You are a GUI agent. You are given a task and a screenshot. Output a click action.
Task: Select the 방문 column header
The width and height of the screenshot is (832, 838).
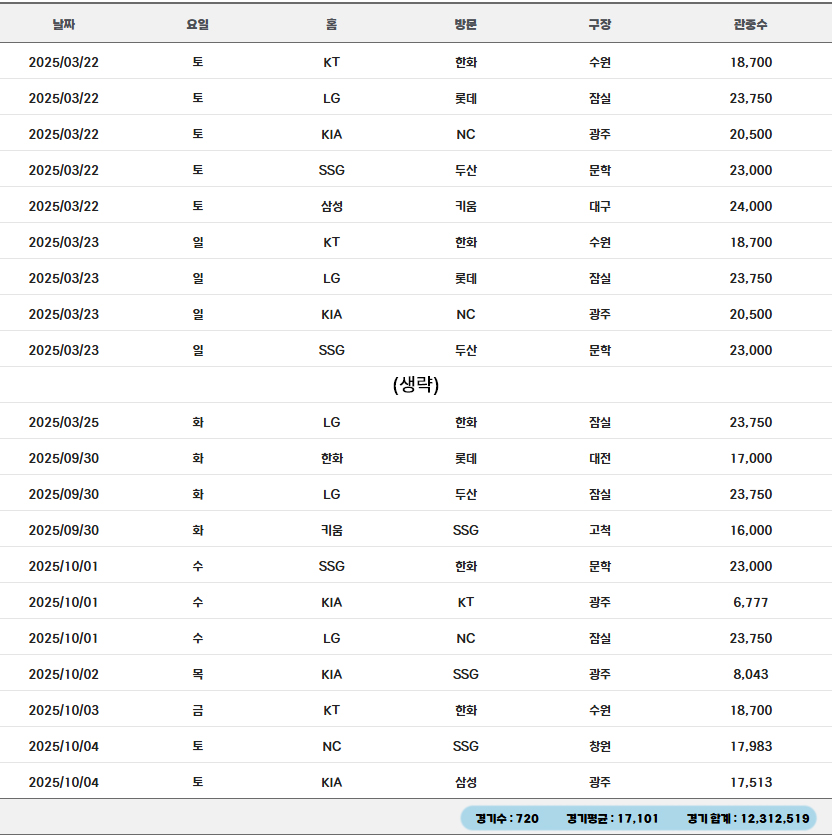(466, 24)
